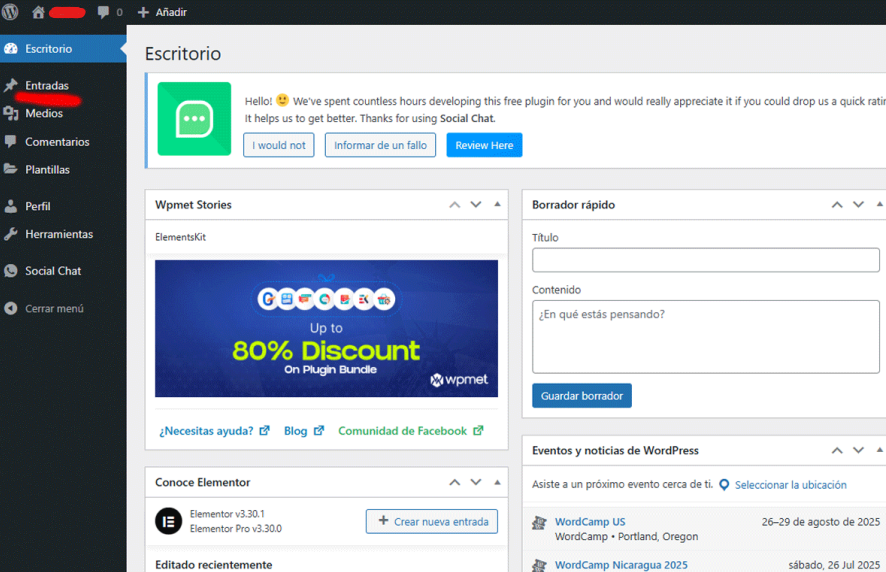Move Conoce Elementor widget up
The image size is (886, 572).
(x=455, y=482)
